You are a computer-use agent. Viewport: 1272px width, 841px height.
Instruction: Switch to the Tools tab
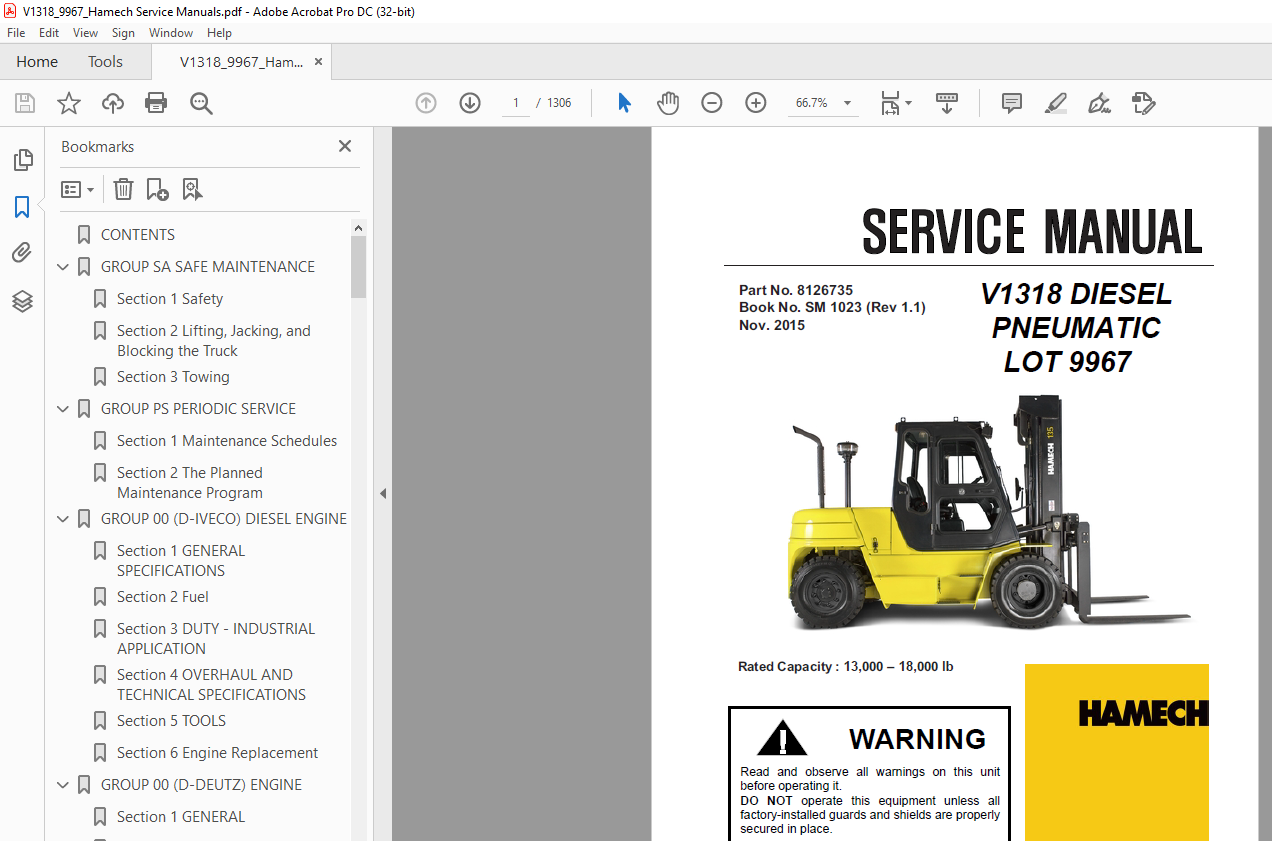(x=105, y=62)
